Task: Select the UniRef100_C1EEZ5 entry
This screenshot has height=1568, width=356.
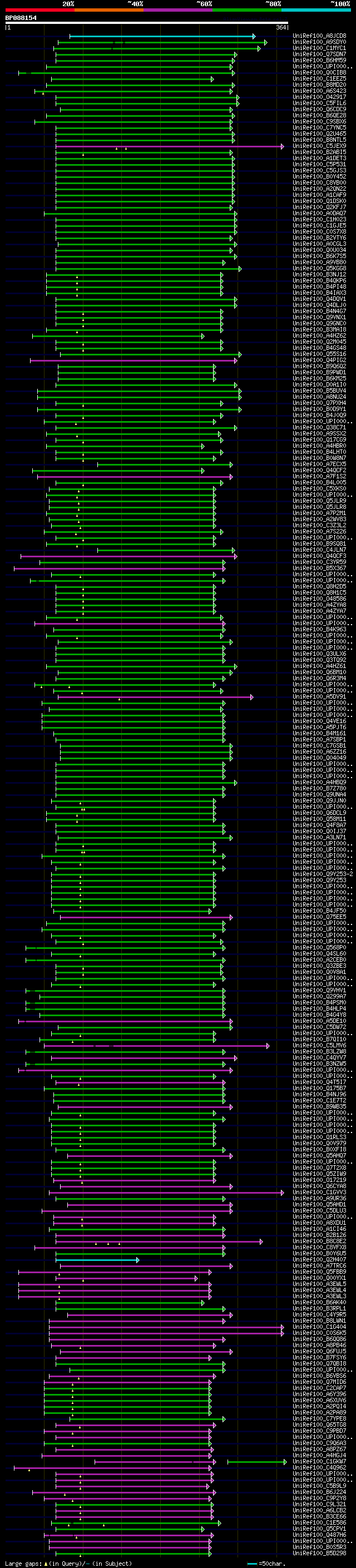Action: point(319,79)
